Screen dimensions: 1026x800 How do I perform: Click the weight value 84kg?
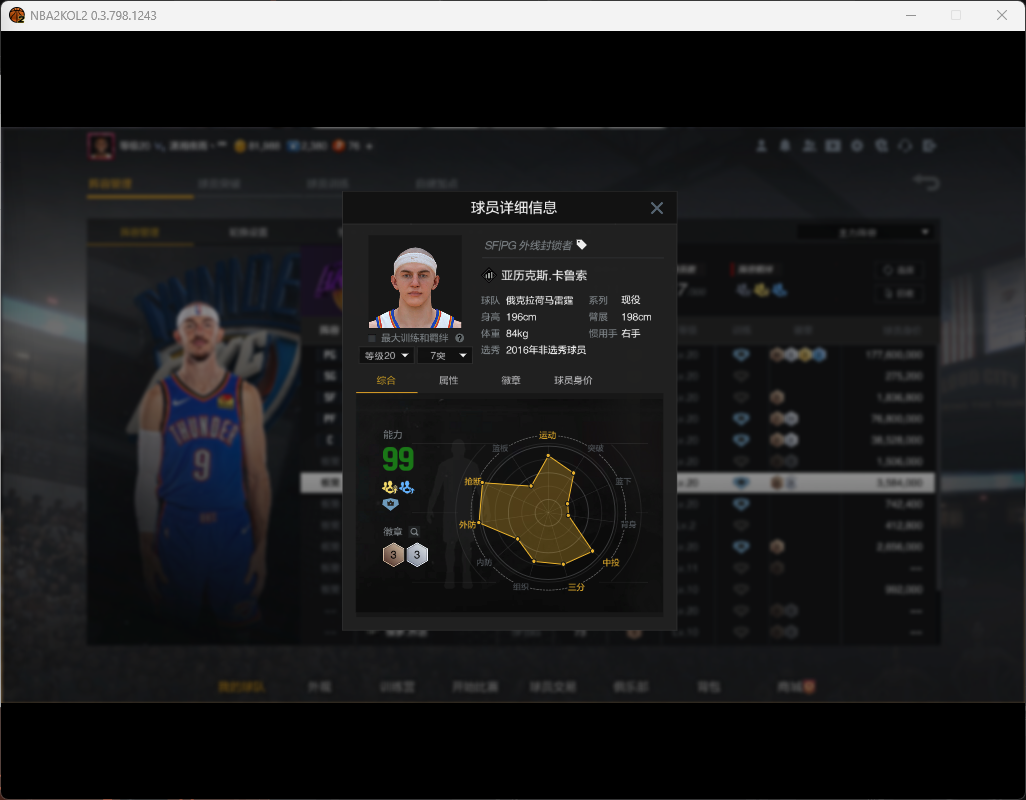[517, 334]
